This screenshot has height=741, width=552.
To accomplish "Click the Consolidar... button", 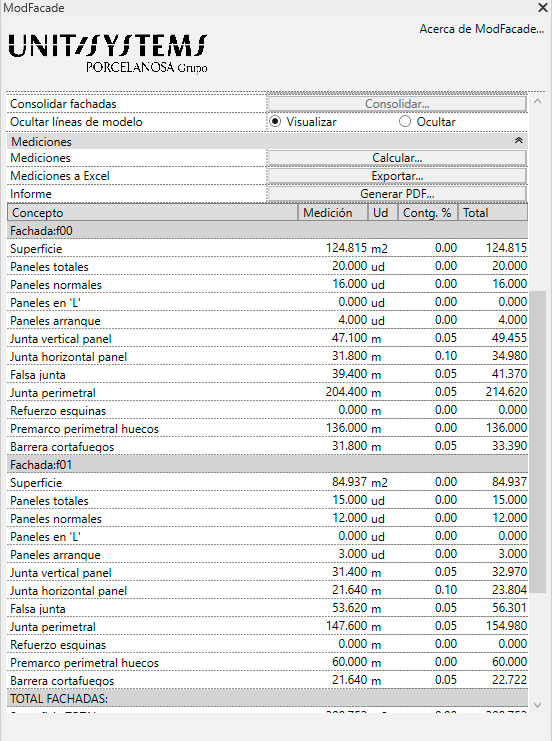I will coord(397,104).
